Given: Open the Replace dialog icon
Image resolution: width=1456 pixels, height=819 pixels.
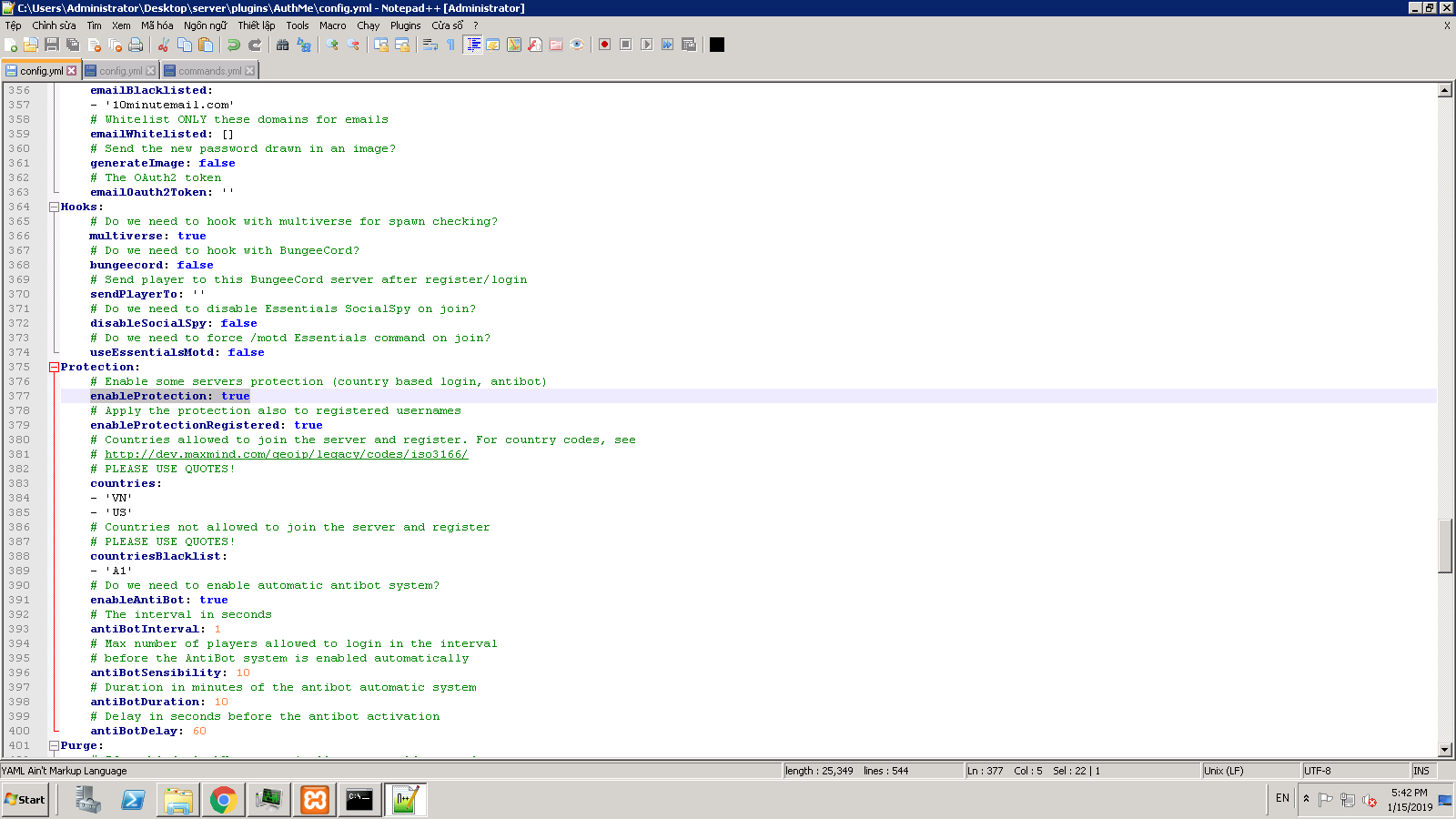Looking at the screenshot, I should click(304, 45).
